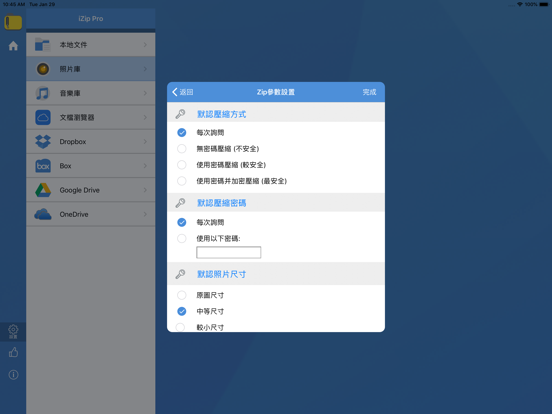This screenshot has height=414, width=552.
Task: Open the Google Drive menu row
Action: pos(90,190)
